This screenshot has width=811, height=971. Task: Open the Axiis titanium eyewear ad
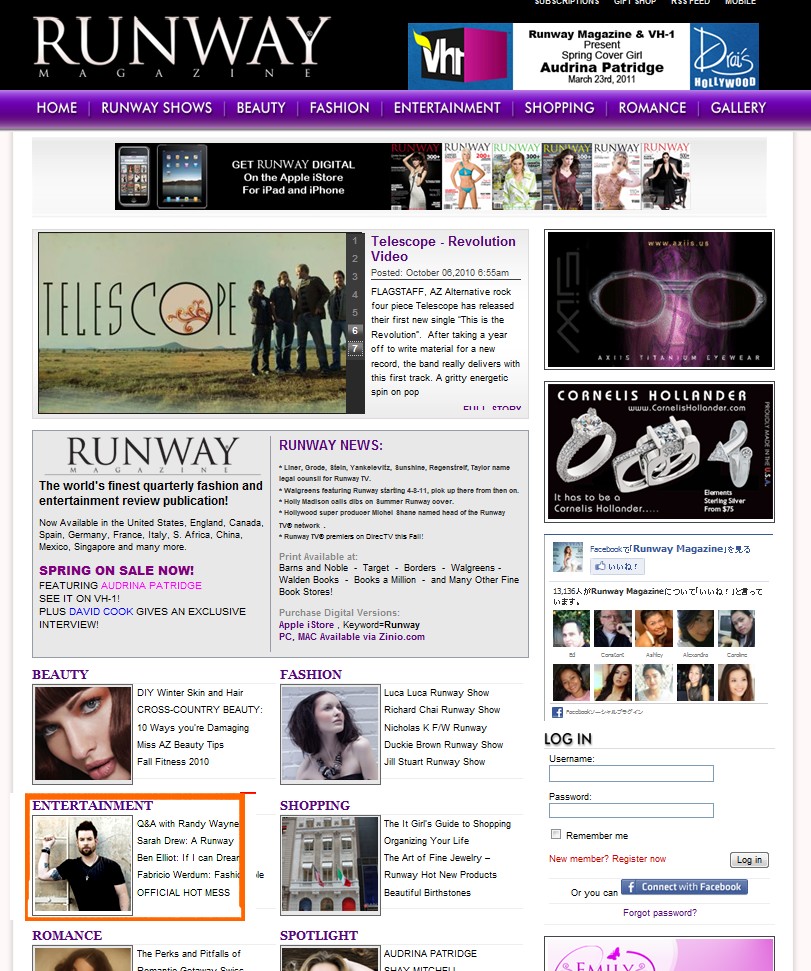(x=659, y=299)
